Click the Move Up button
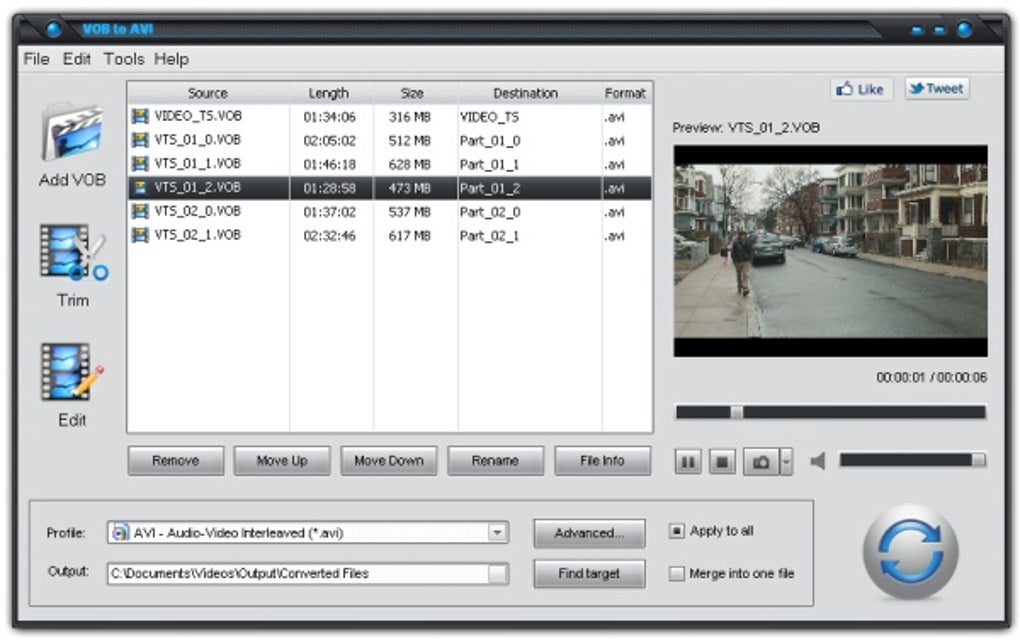 [x=282, y=461]
